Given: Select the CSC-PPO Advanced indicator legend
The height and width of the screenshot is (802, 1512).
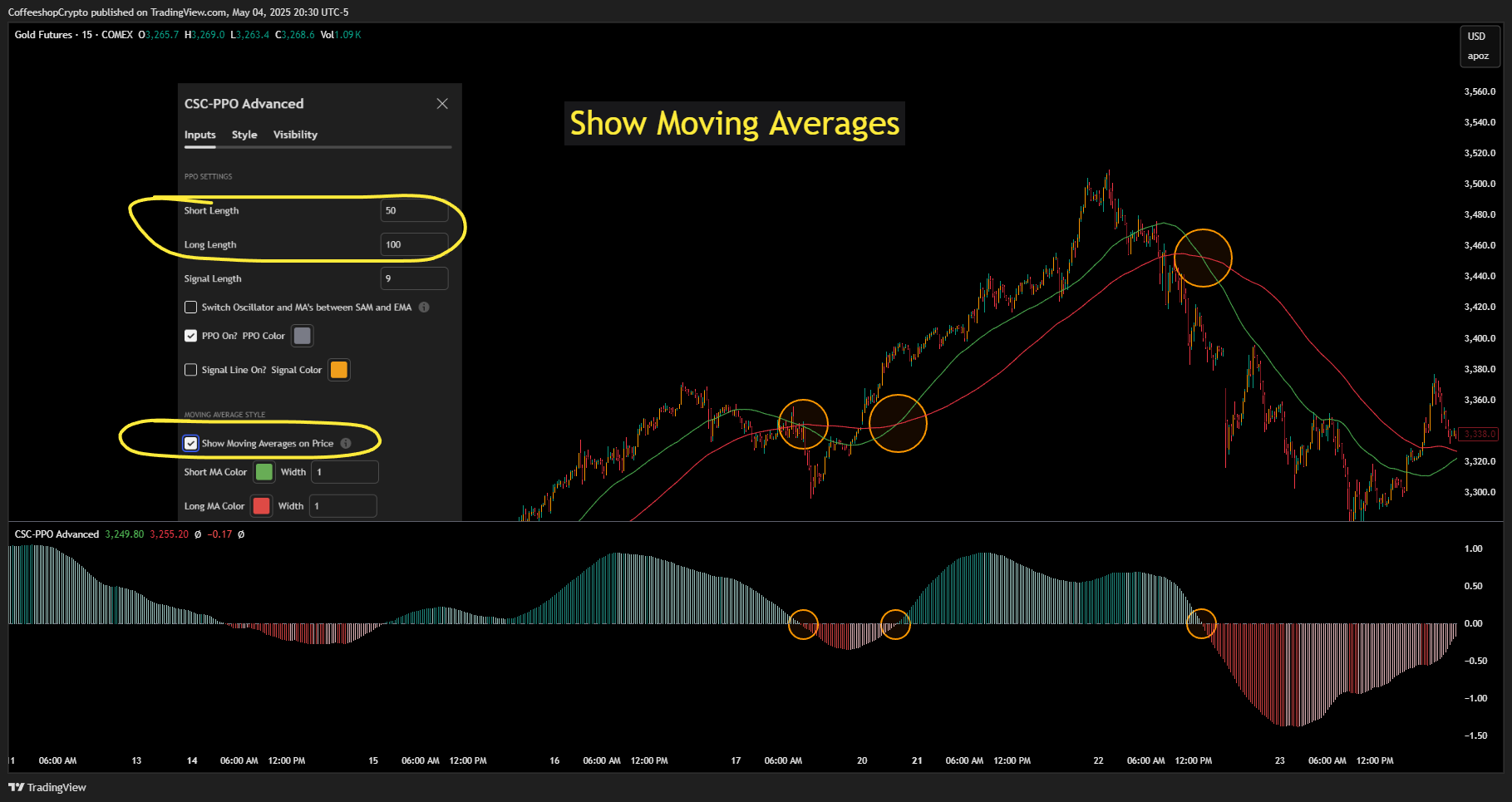Looking at the screenshot, I should coord(57,534).
